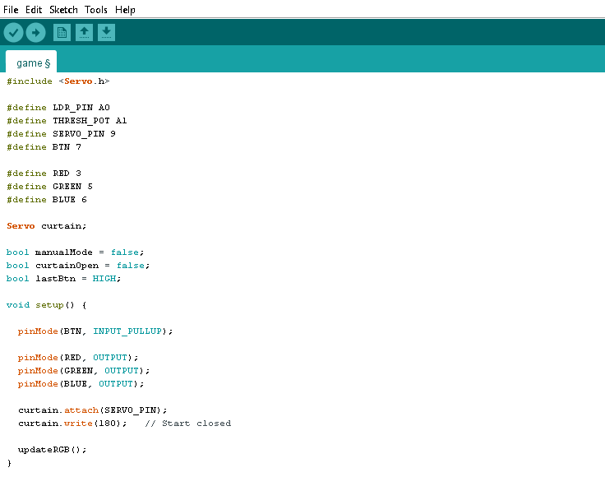Open the Tools menu
The width and height of the screenshot is (605, 477).
[x=96, y=10]
